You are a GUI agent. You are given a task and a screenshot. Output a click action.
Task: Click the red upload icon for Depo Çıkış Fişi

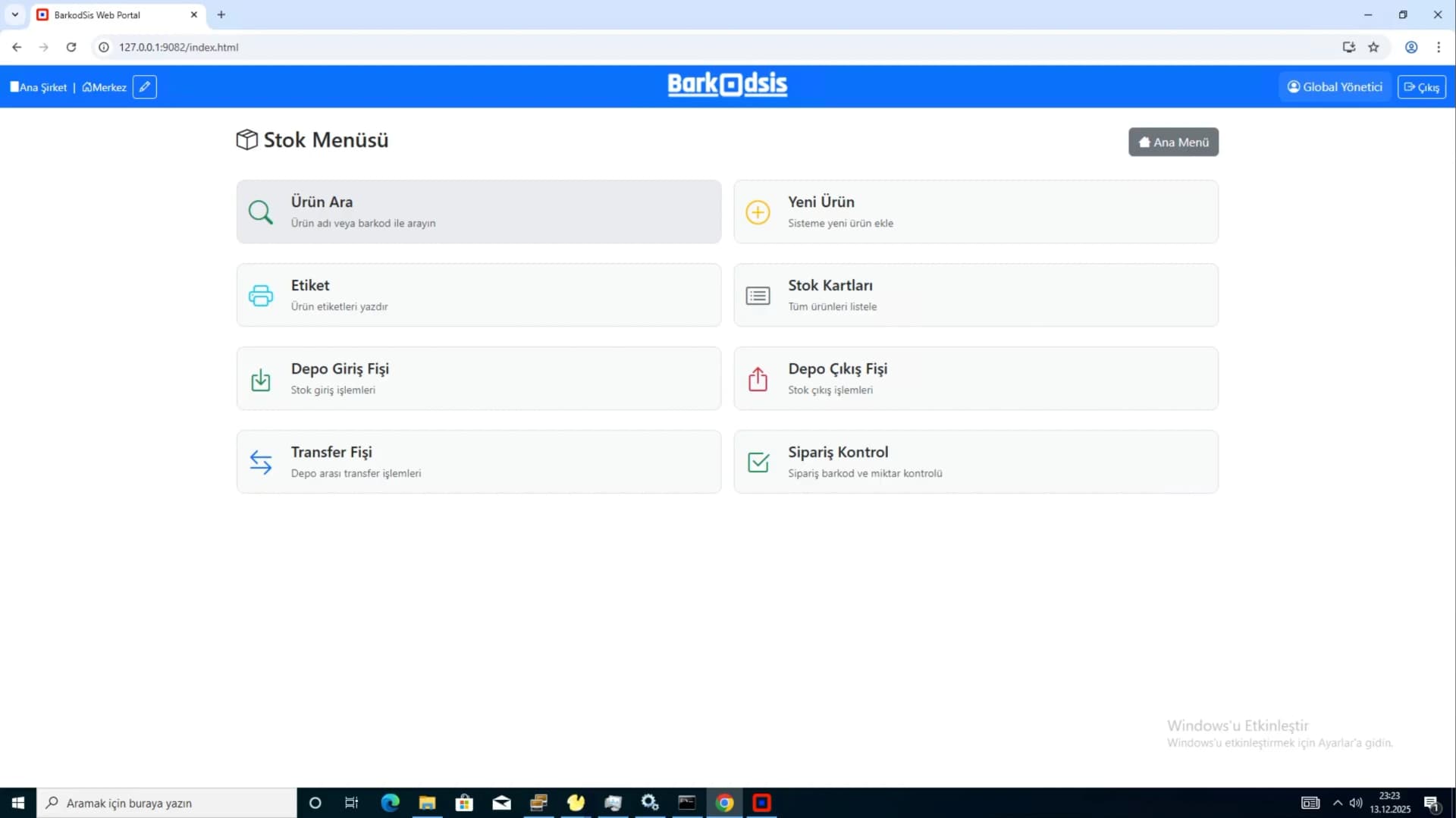(758, 379)
